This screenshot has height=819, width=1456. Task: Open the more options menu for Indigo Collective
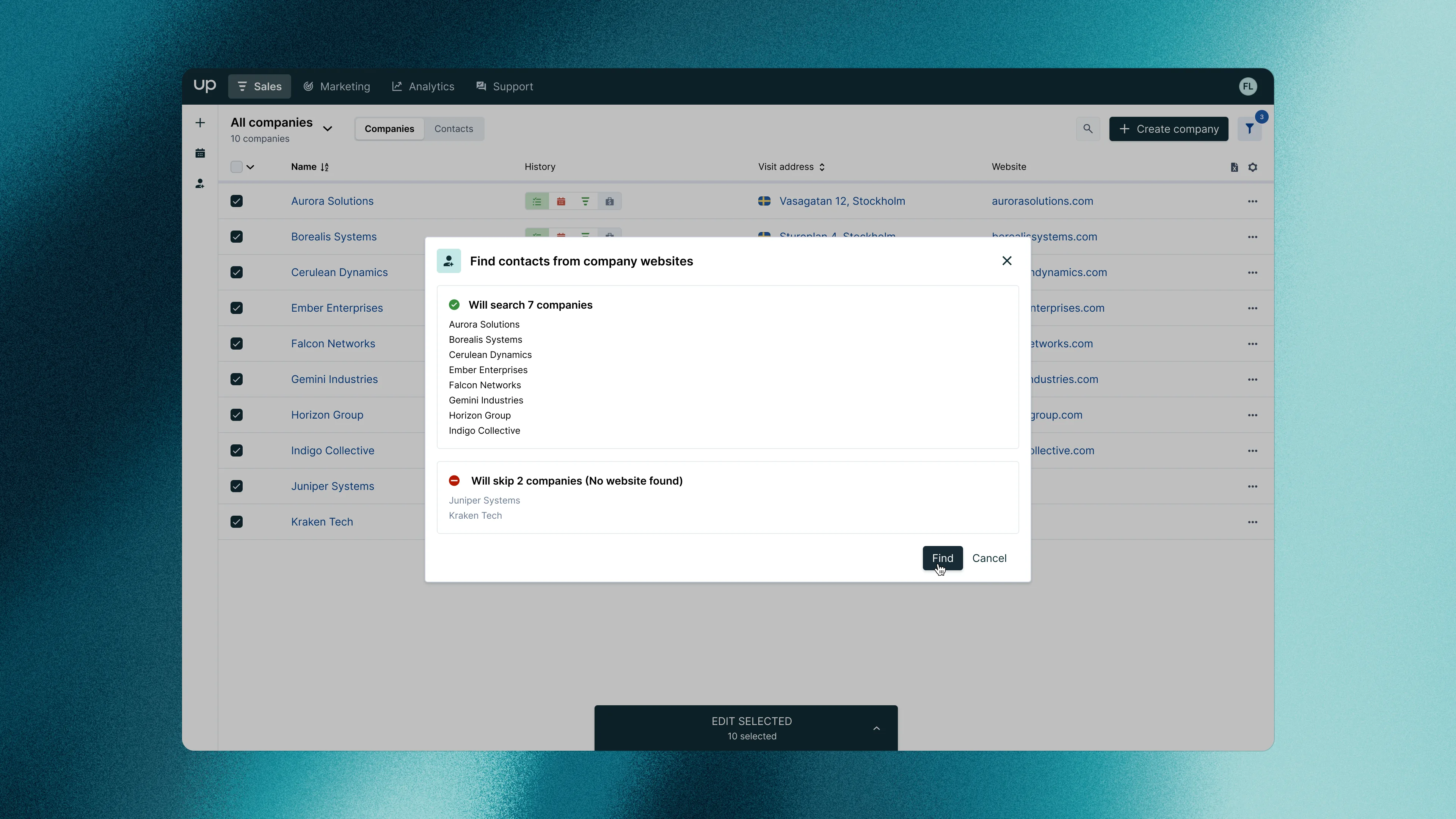coord(1252,450)
